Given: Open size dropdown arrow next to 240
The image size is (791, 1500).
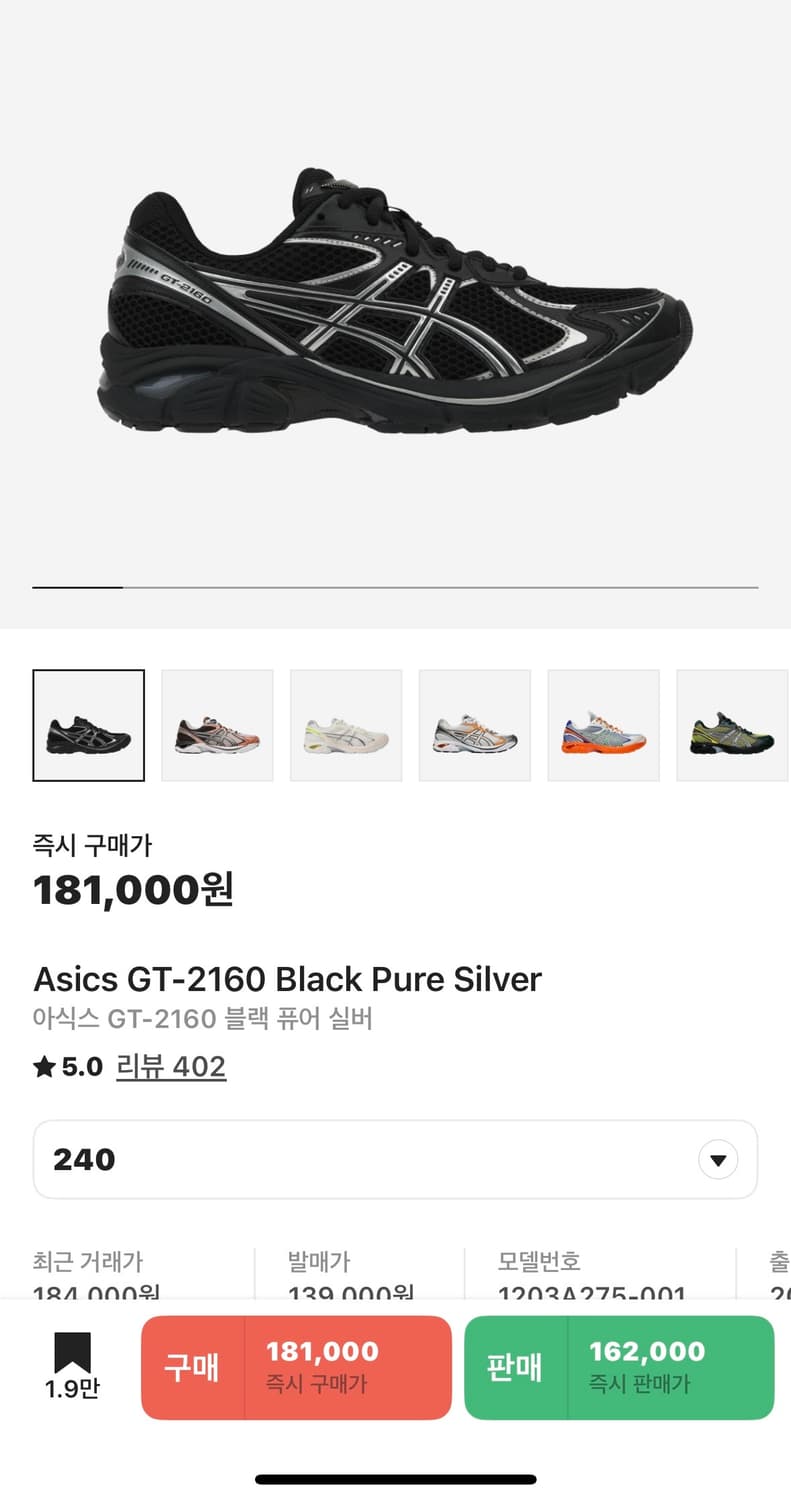Looking at the screenshot, I should click(x=717, y=1160).
